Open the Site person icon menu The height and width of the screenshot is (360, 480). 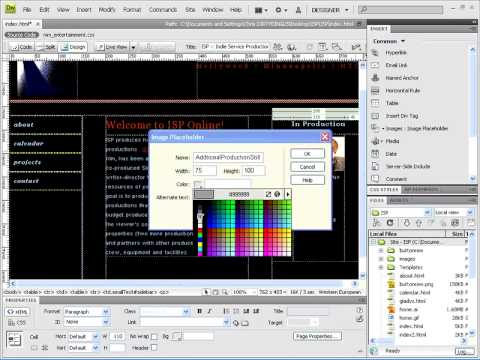tap(298, 10)
